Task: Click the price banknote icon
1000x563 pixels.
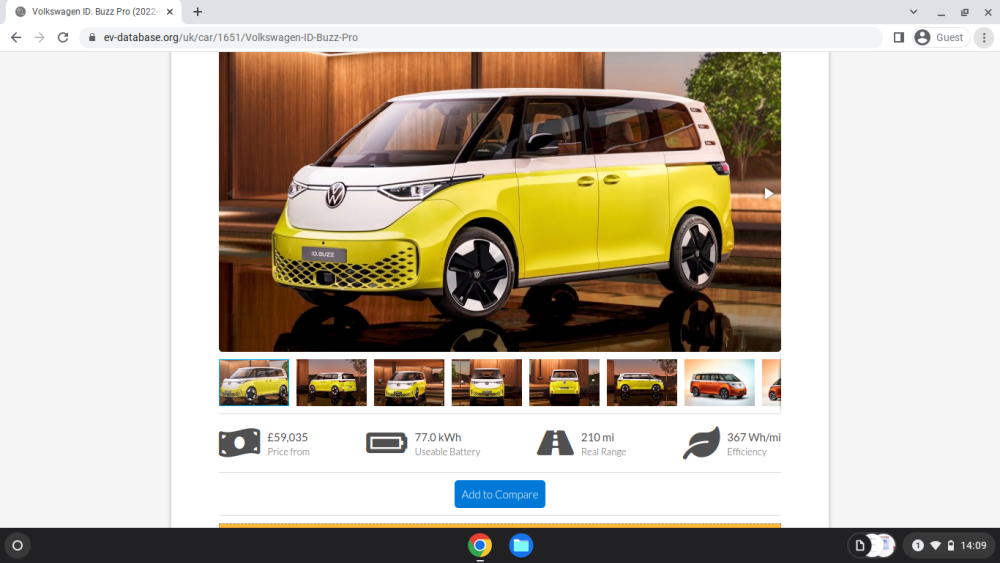Action: [x=239, y=442]
